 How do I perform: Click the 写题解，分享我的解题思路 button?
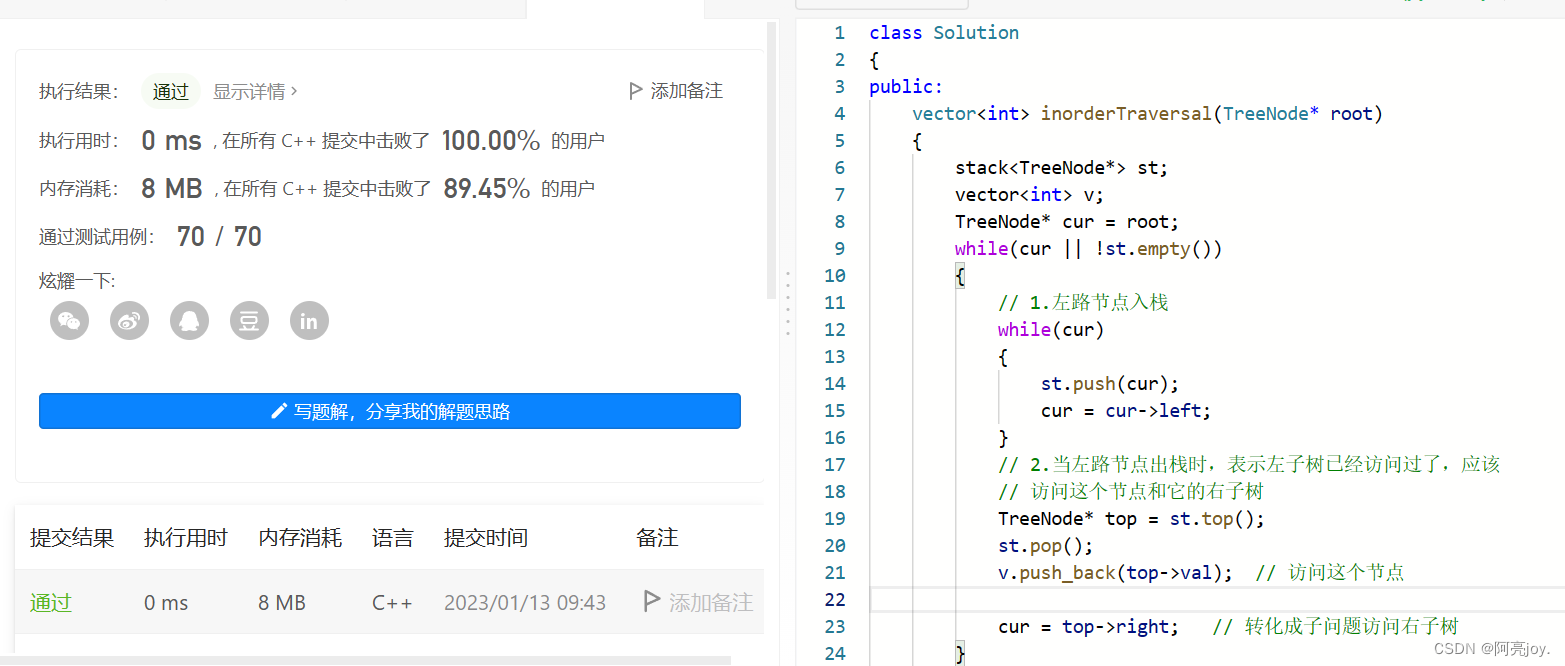390,411
